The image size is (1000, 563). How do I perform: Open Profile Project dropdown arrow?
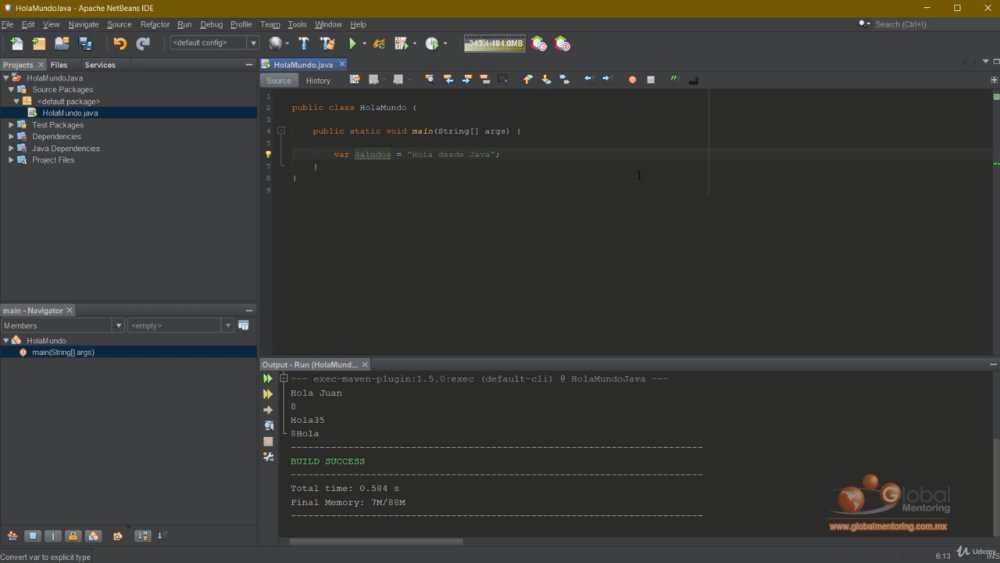pyautogui.click(x=445, y=43)
